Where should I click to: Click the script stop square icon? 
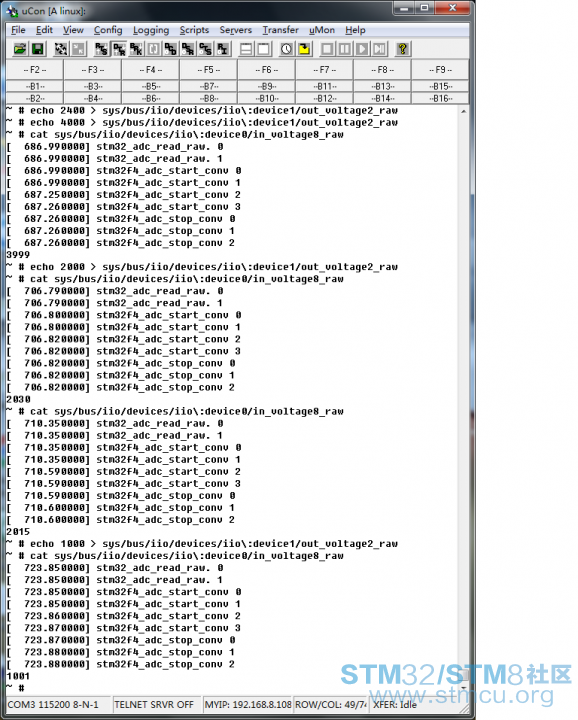327,49
